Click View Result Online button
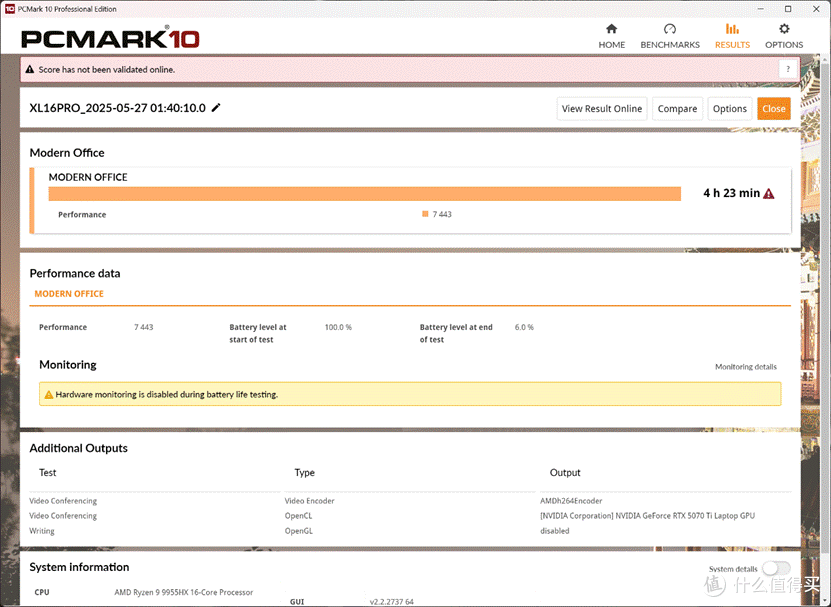831x607 pixels. (x=602, y=109)
